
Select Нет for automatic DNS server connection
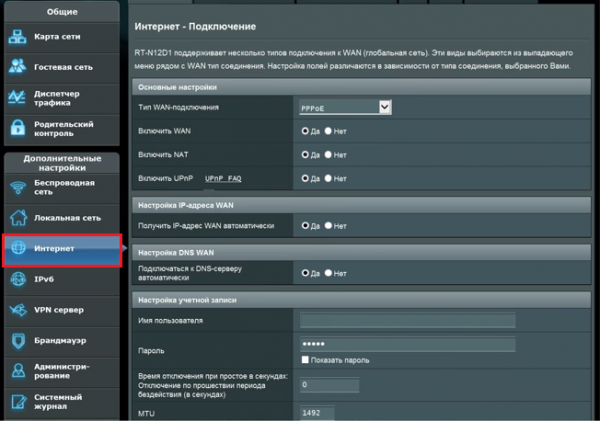tap(329, 273)
